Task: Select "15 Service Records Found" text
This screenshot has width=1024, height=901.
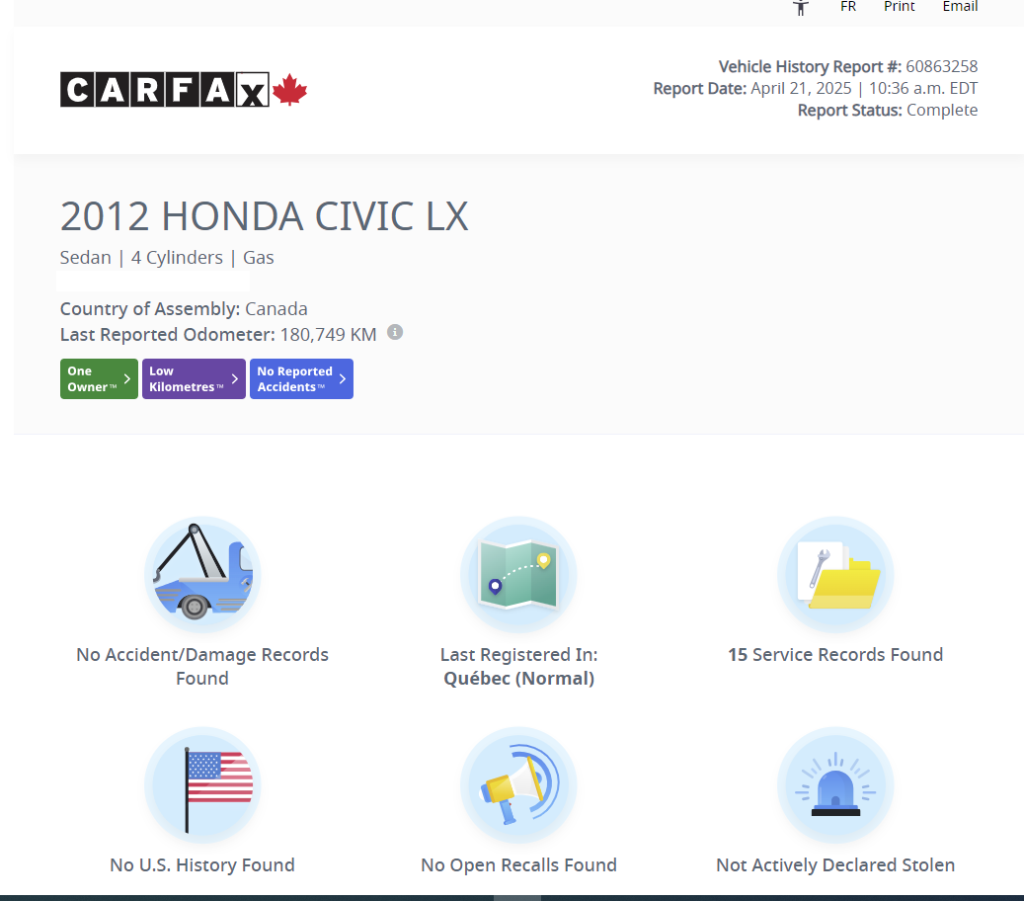Action: pos(835,654)
